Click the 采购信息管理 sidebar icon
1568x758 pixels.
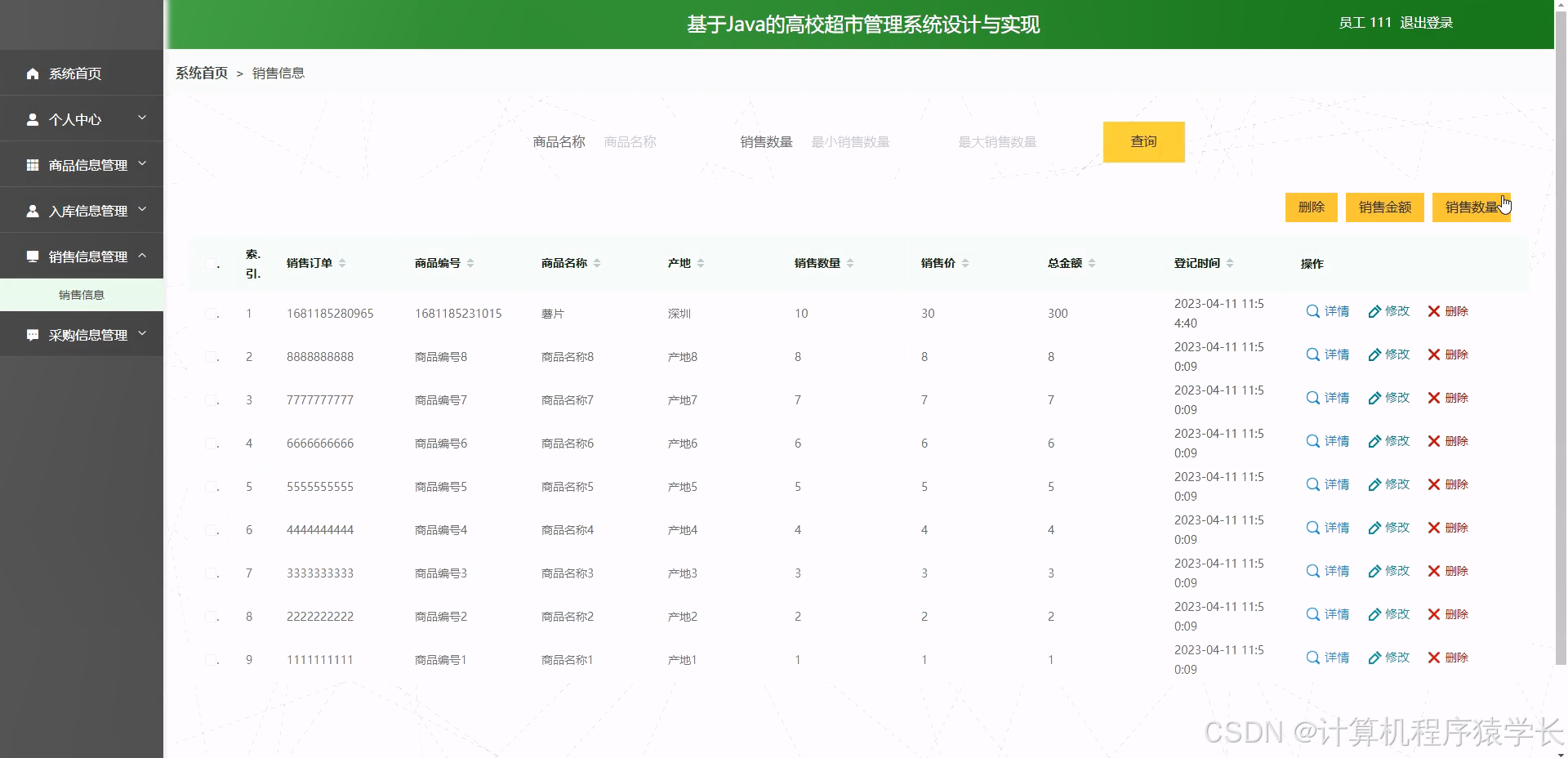[x=33, y=334]
